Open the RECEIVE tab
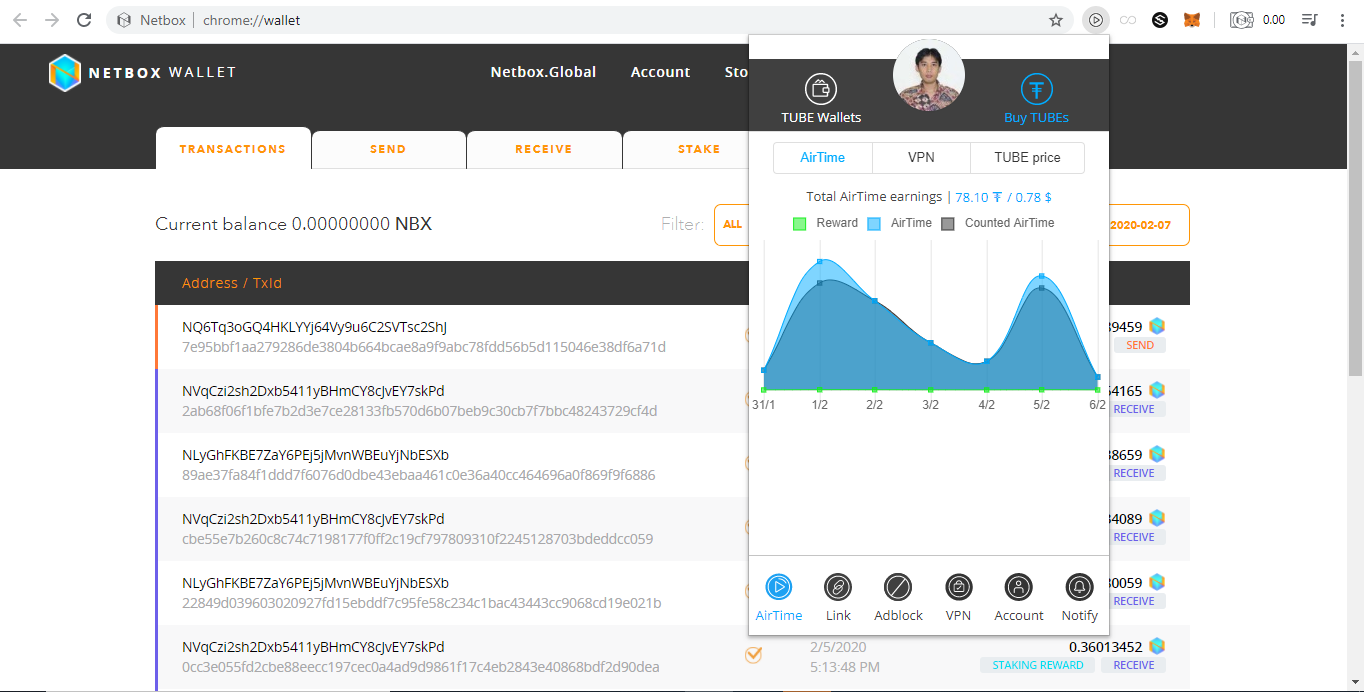1364x692 pixels. (x=544, y=149)
